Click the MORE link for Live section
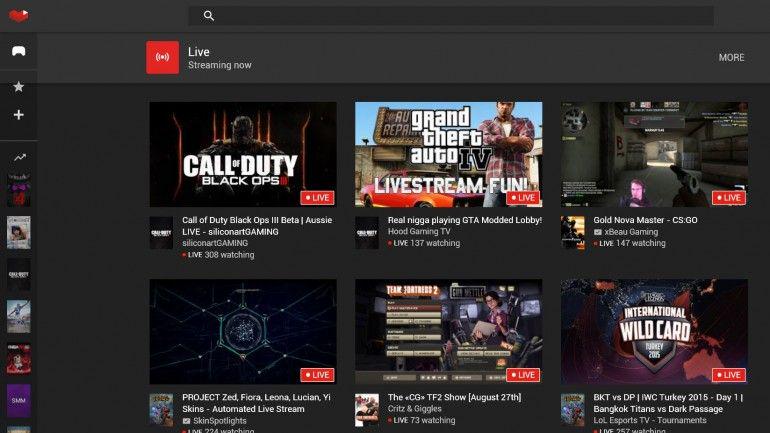770x433 pixels. click(731, 57)
